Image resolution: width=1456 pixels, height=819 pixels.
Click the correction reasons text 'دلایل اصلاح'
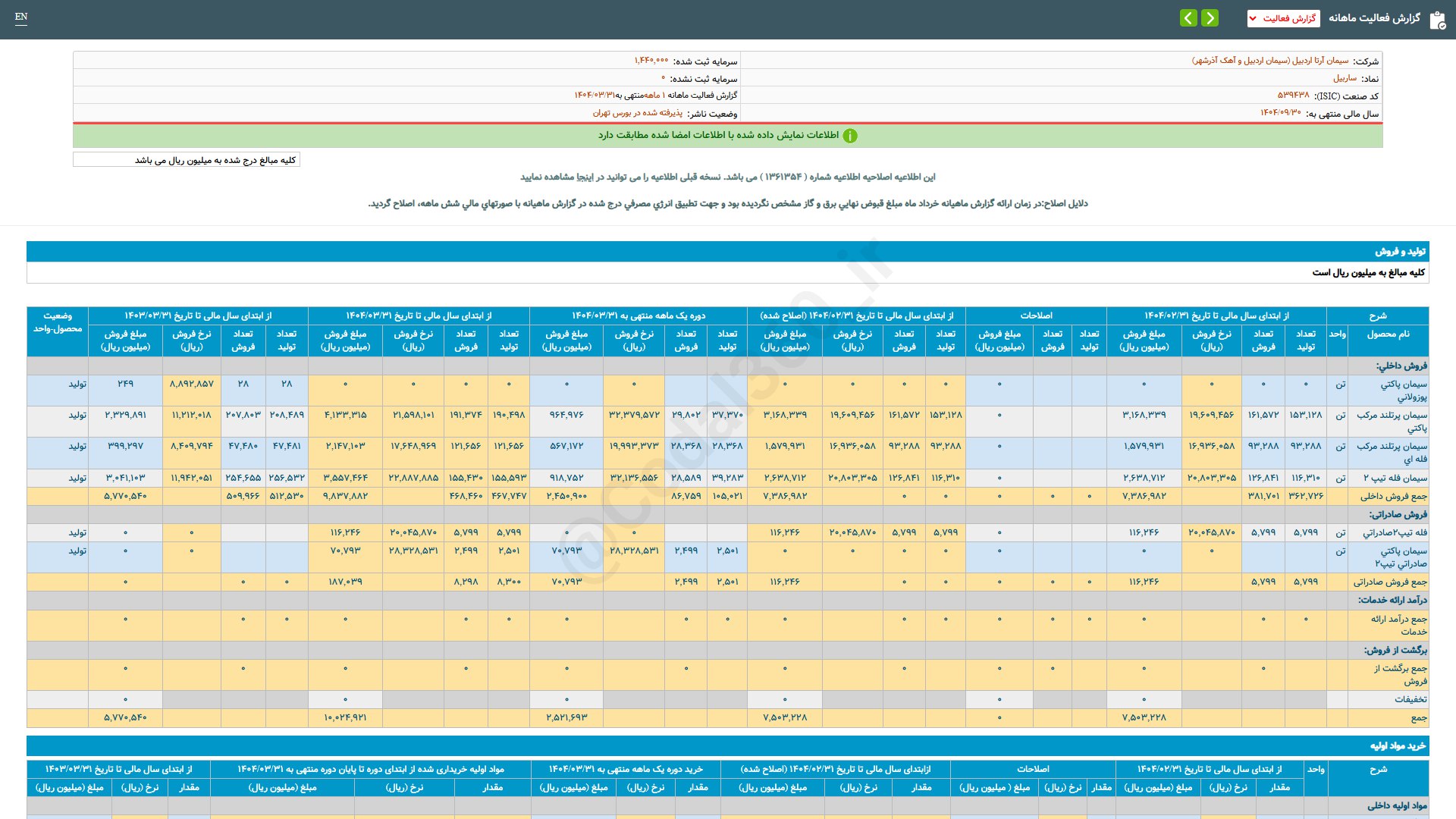[x=728, y=203]
